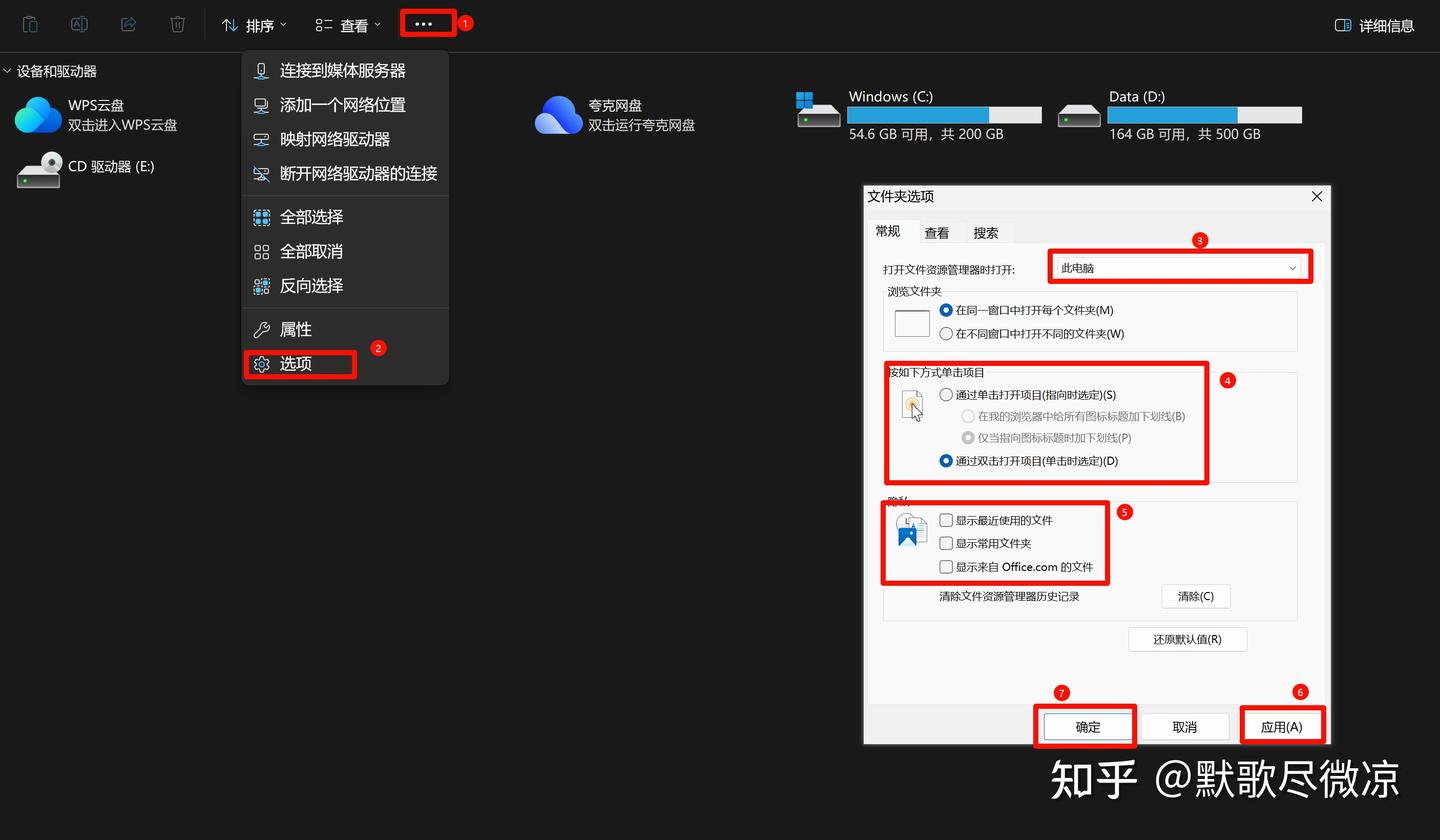1440x840 pixels.
Task: Open the three-dot more options menu
Action: click(x=424, y=24)
